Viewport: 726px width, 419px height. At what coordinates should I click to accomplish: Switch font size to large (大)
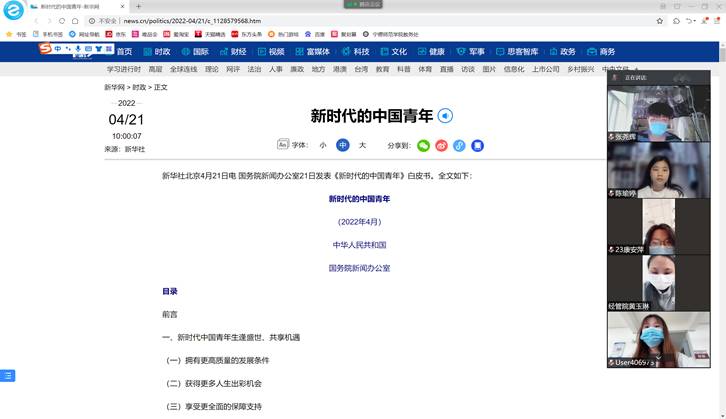coord(362,145)
